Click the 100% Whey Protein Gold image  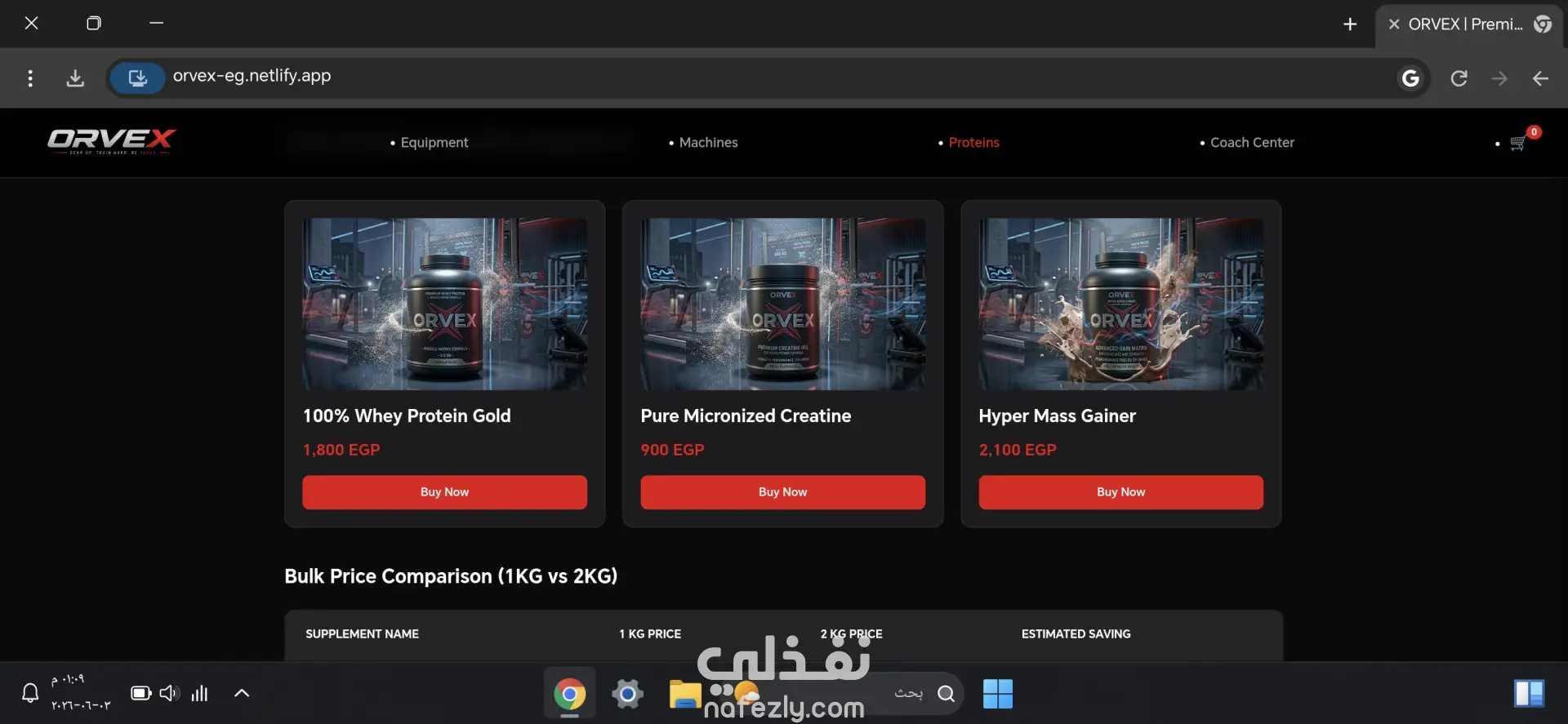pos(444,304)
